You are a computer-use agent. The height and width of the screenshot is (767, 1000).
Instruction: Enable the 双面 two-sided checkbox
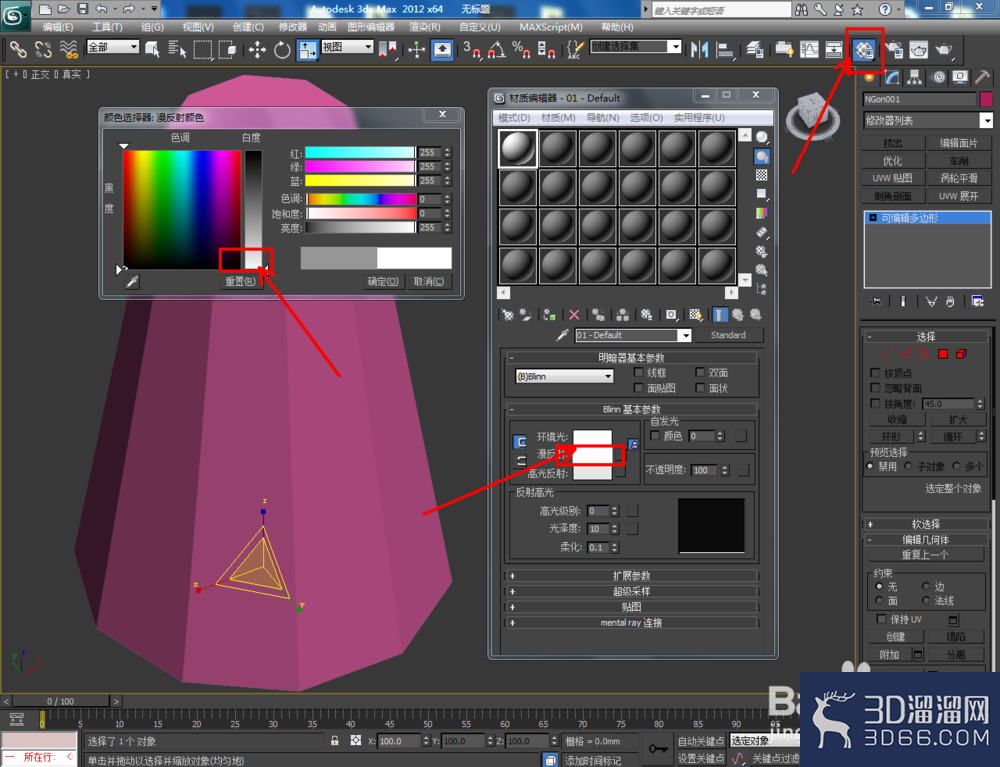pyautogui.click(x=700, y=372)
